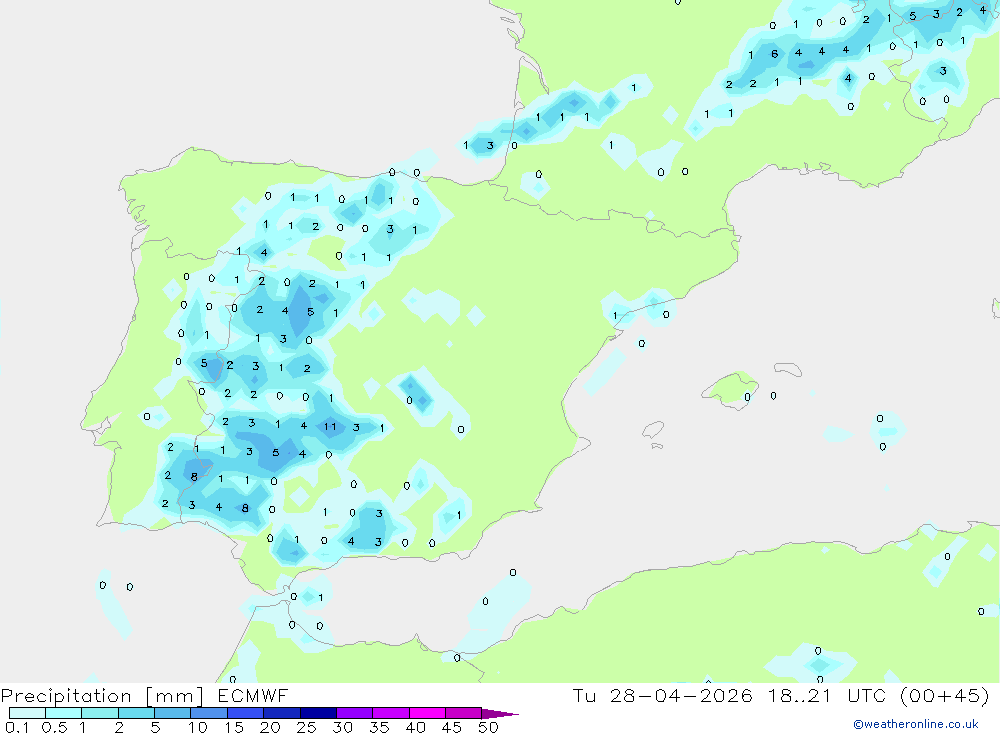This screenshot has height=733, width=1000.
Task: Click the above-50 arrow tip of legend
Action: click(500, 714)
